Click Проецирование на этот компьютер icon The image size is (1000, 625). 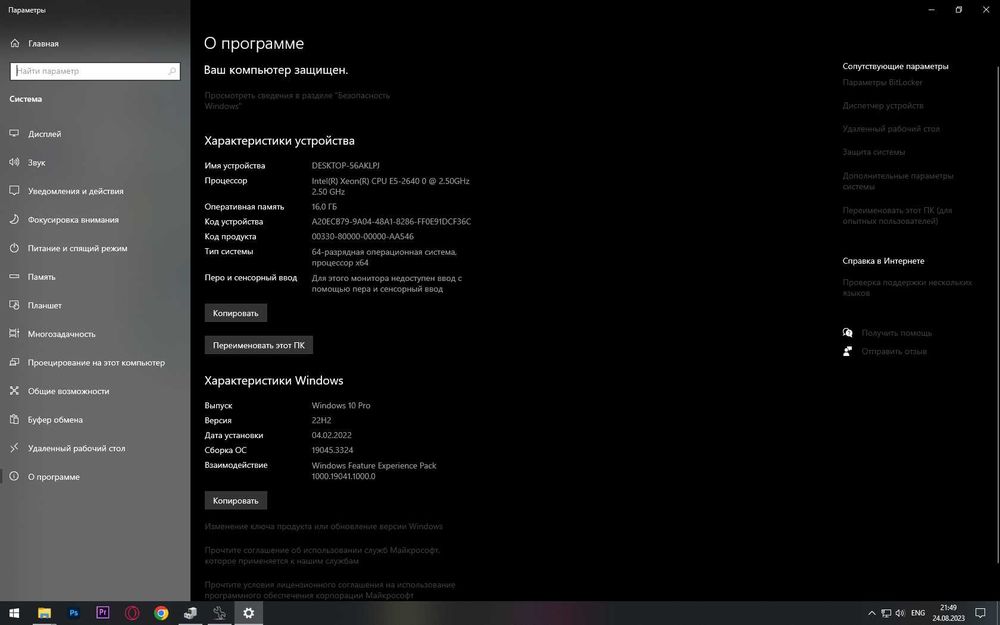tap(14, 362)
